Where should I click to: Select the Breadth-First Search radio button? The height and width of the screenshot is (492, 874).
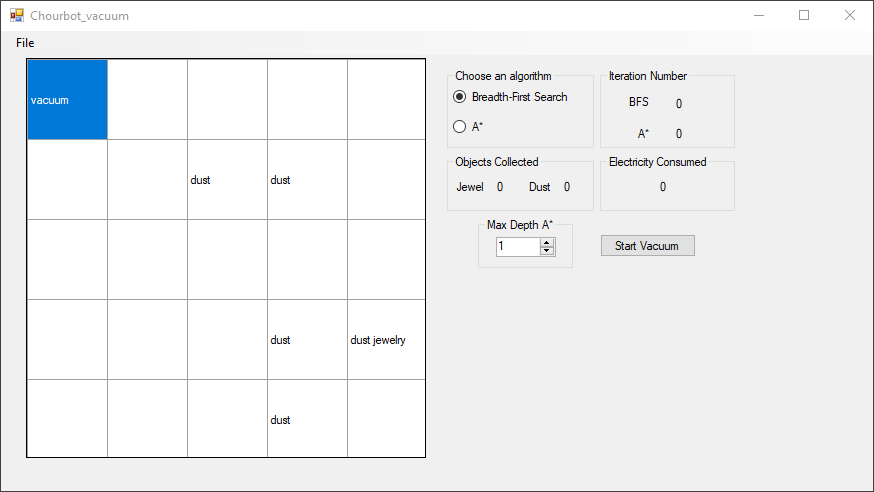(x=460, y=97)
